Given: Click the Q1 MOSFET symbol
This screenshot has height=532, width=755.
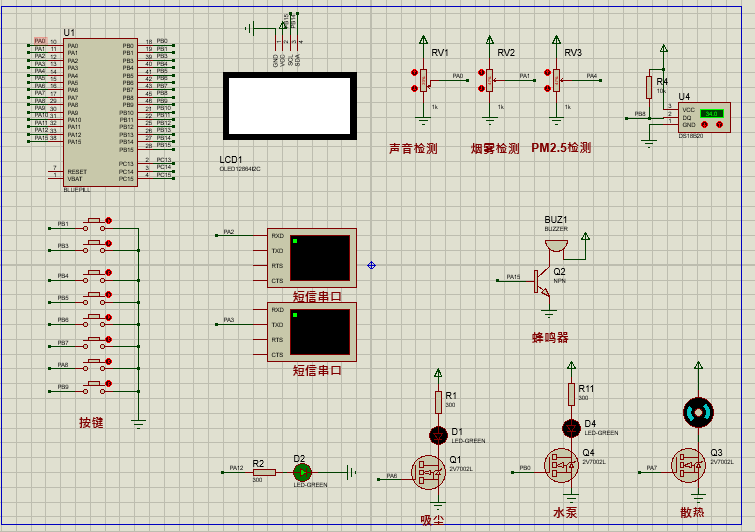Looking at the screenshot, I should pos(428,472).
